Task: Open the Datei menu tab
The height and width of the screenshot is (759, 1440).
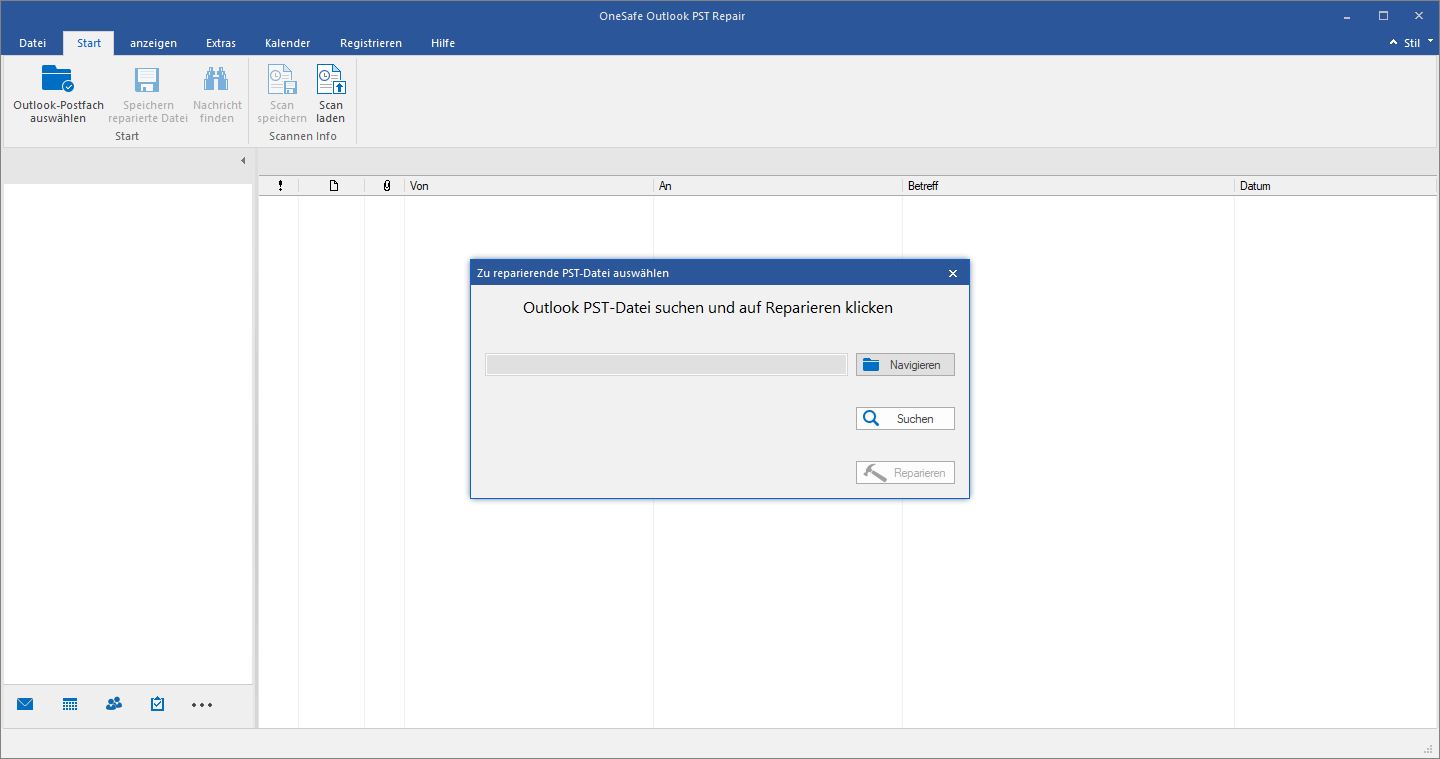Action: (32, 43)
